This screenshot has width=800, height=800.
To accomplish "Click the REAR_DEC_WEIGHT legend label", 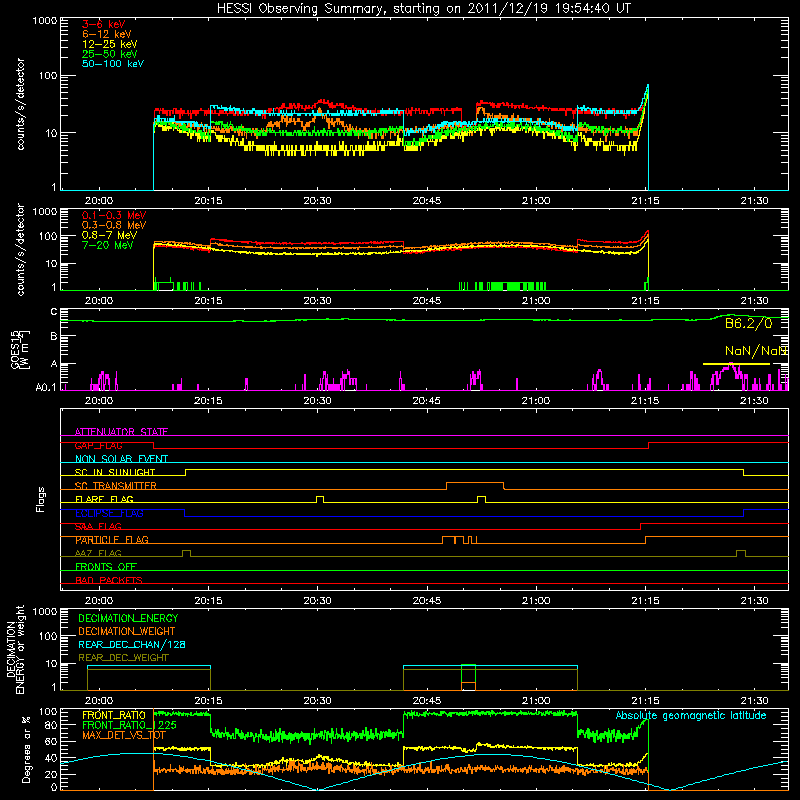I will coord(123,658).
